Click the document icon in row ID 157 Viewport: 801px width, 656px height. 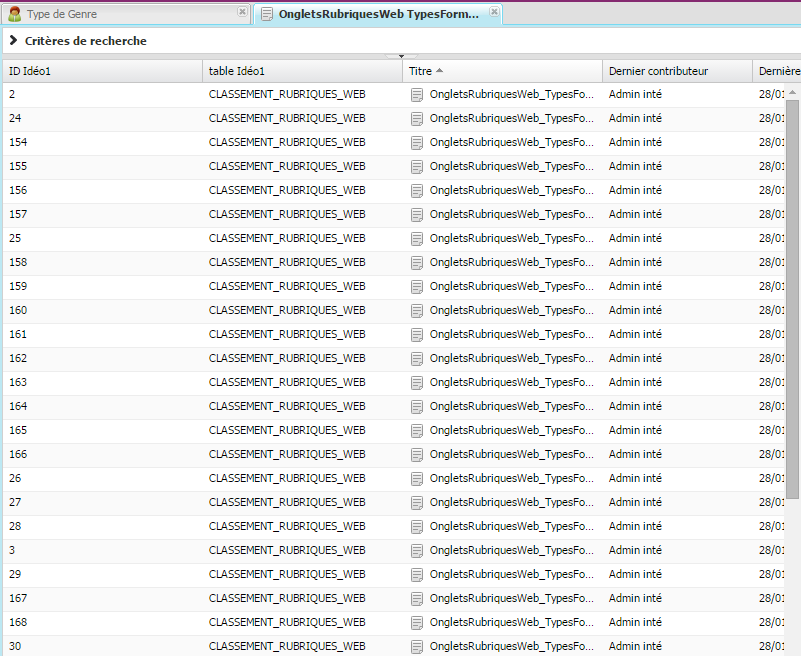point(417,215)
